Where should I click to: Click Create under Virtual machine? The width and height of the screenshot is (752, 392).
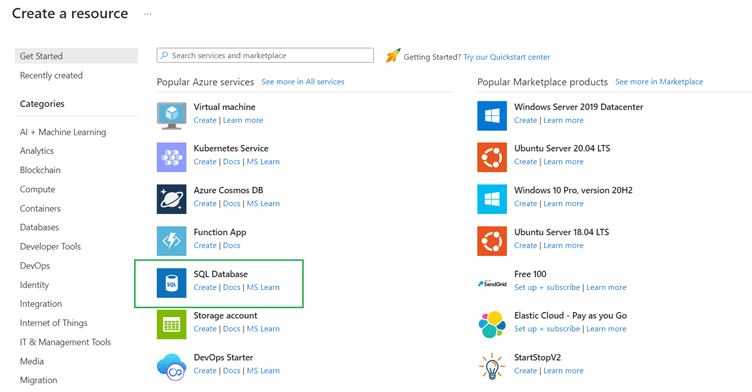[205, 120]
